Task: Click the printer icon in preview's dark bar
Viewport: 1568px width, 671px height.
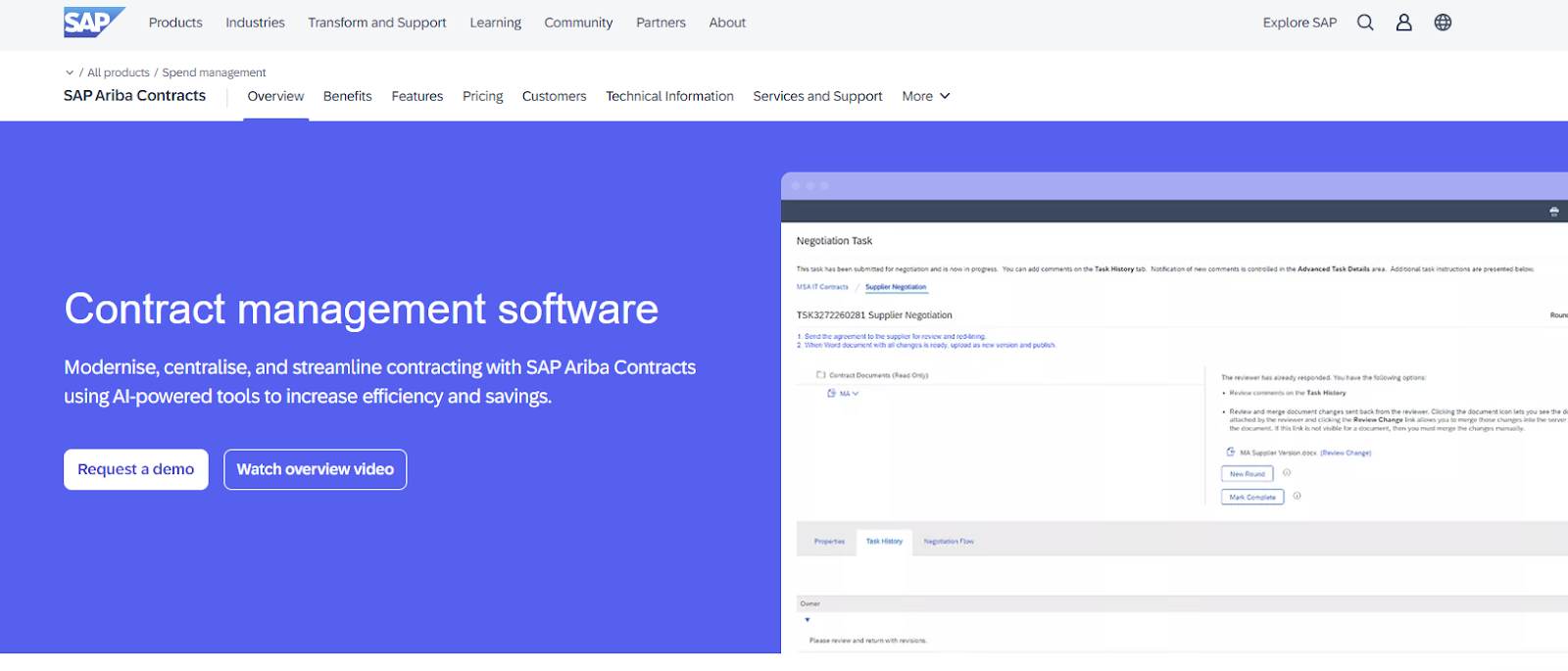Action: click(1554, 212)
